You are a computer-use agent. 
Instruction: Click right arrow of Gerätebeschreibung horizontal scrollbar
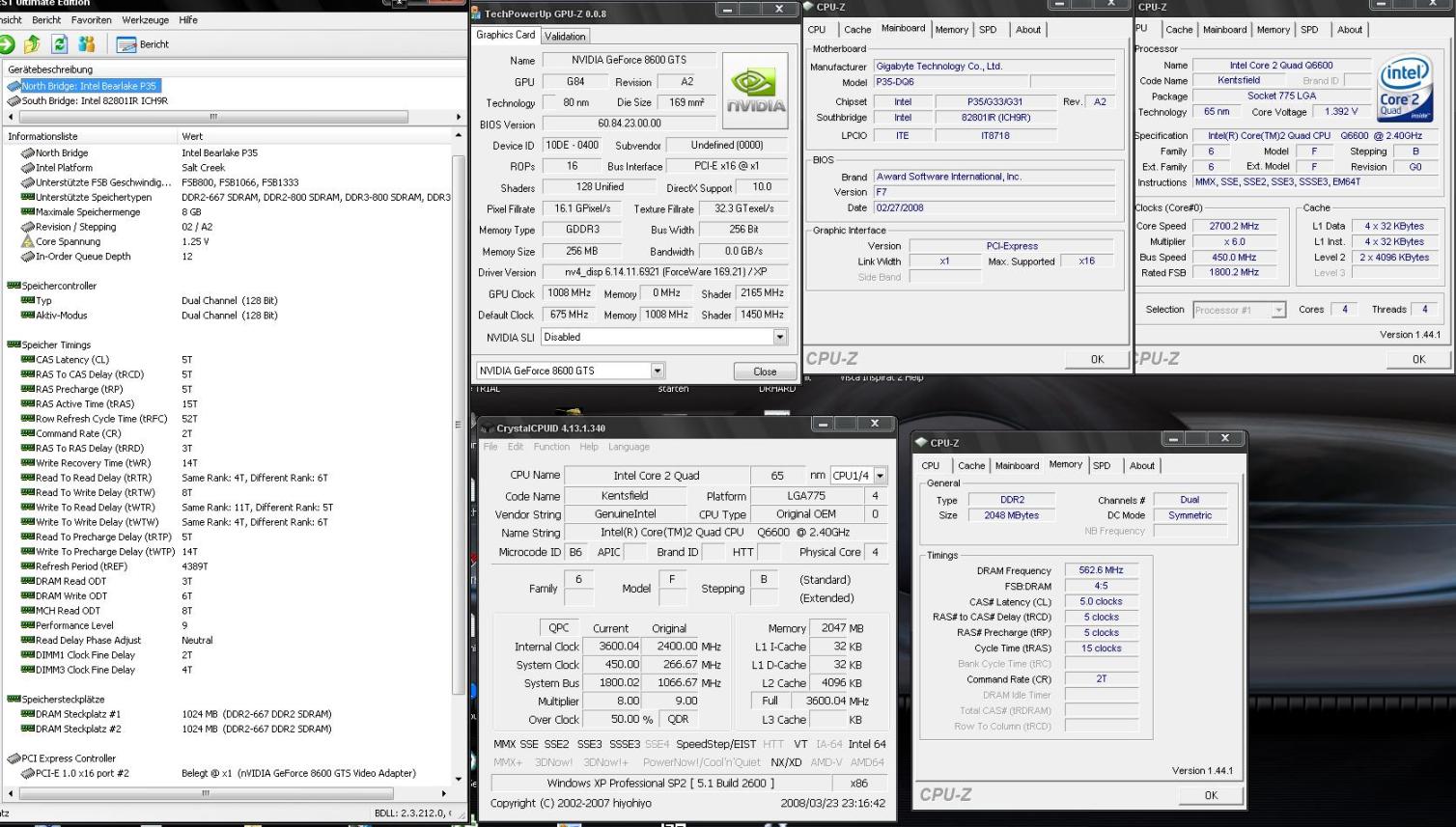(x=458, y=117)
